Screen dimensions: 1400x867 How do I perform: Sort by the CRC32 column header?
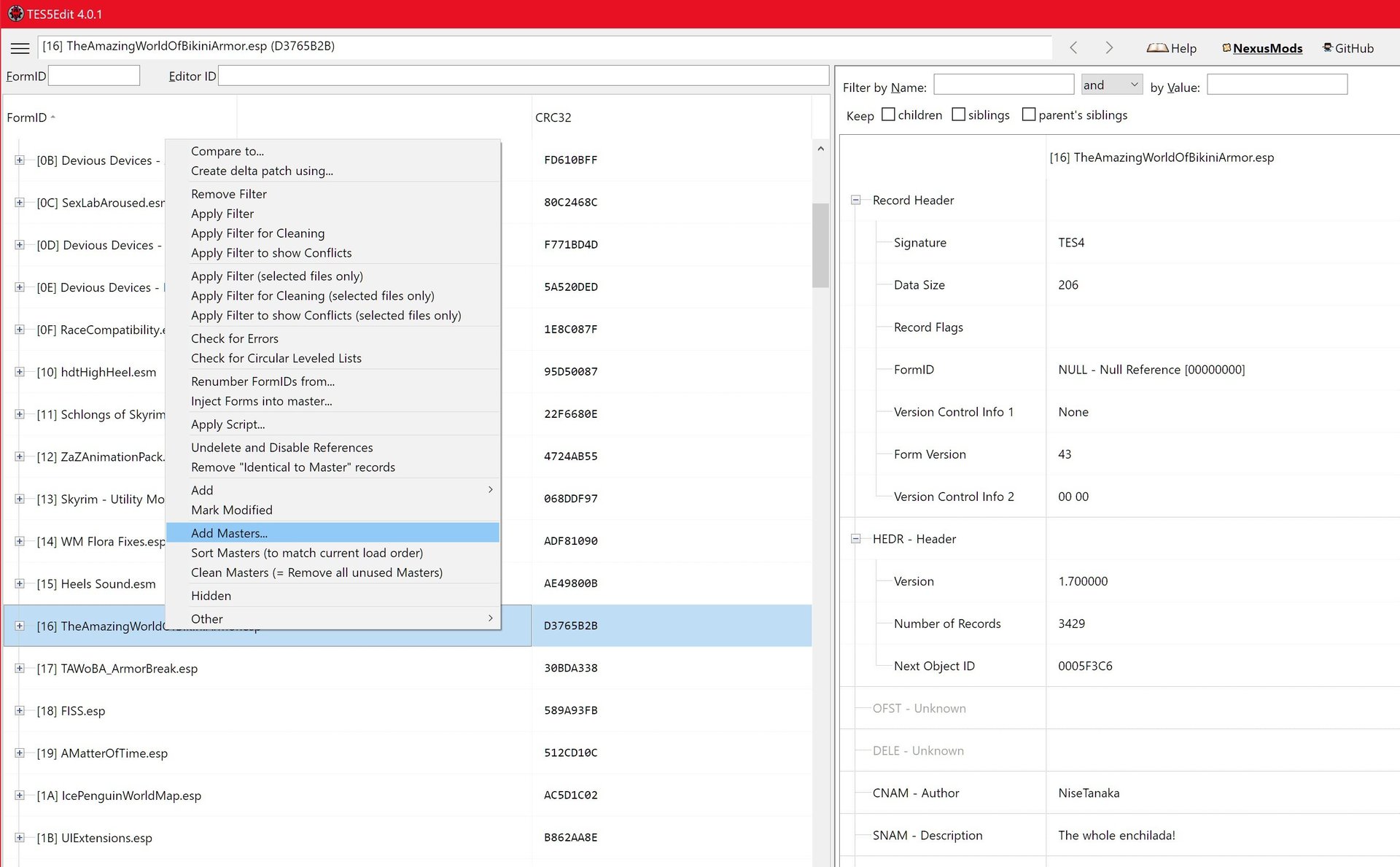point(671,117)
